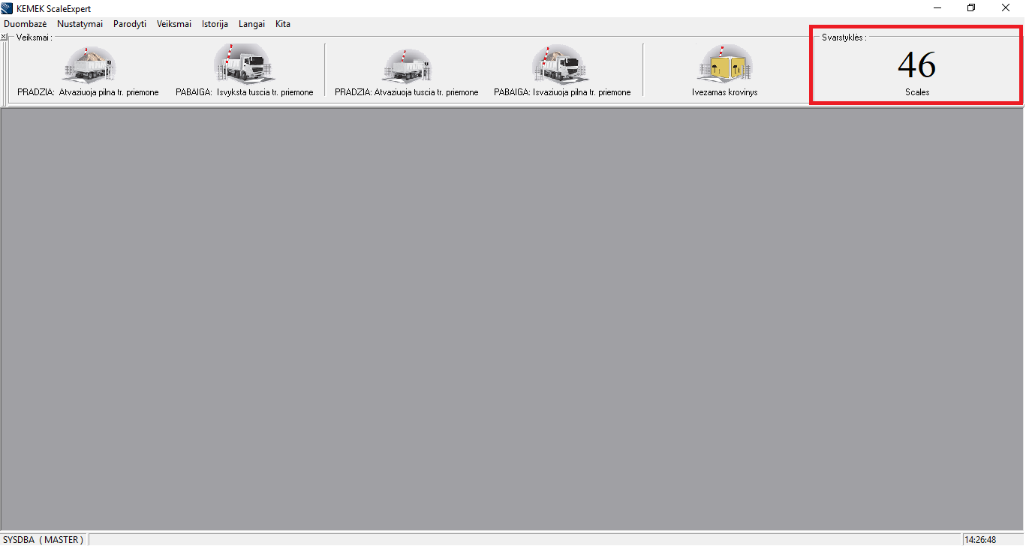Viewport: 1026px width, 546px height.
Task: Click the scale weight reading 46
Action: [916, 65]
